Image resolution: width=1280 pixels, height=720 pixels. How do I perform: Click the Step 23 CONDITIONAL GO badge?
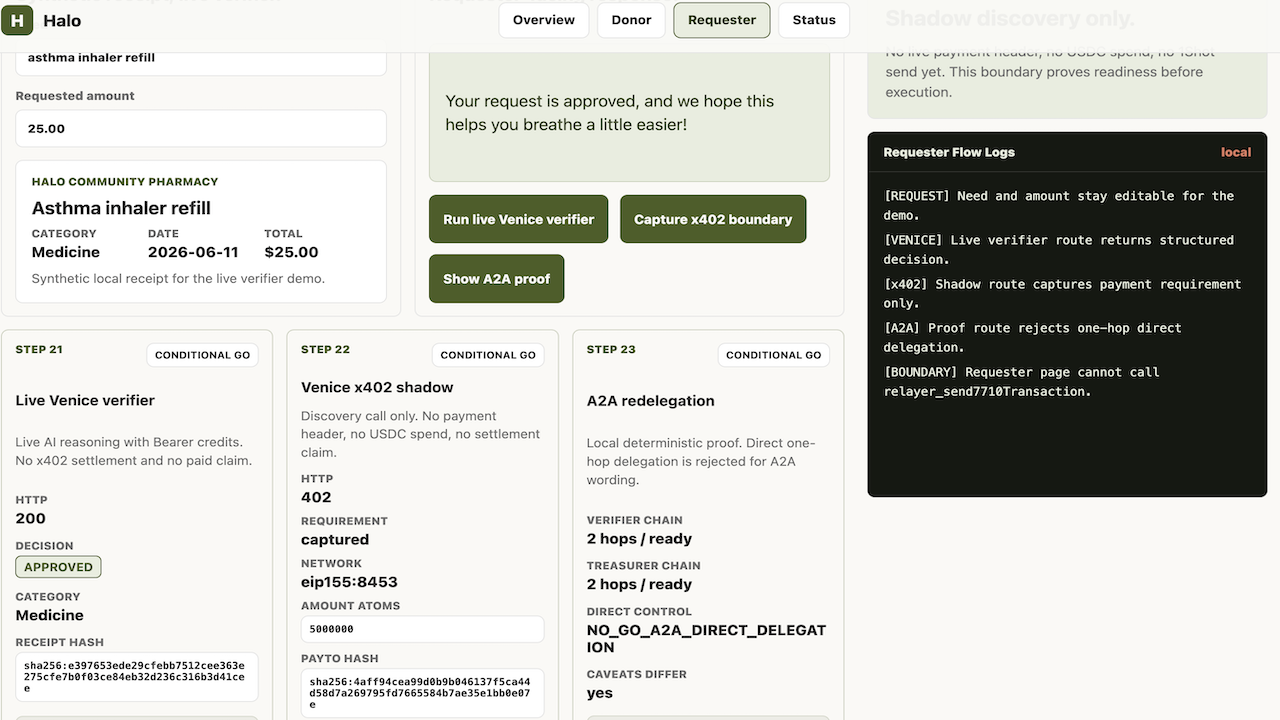coord(774,355)
